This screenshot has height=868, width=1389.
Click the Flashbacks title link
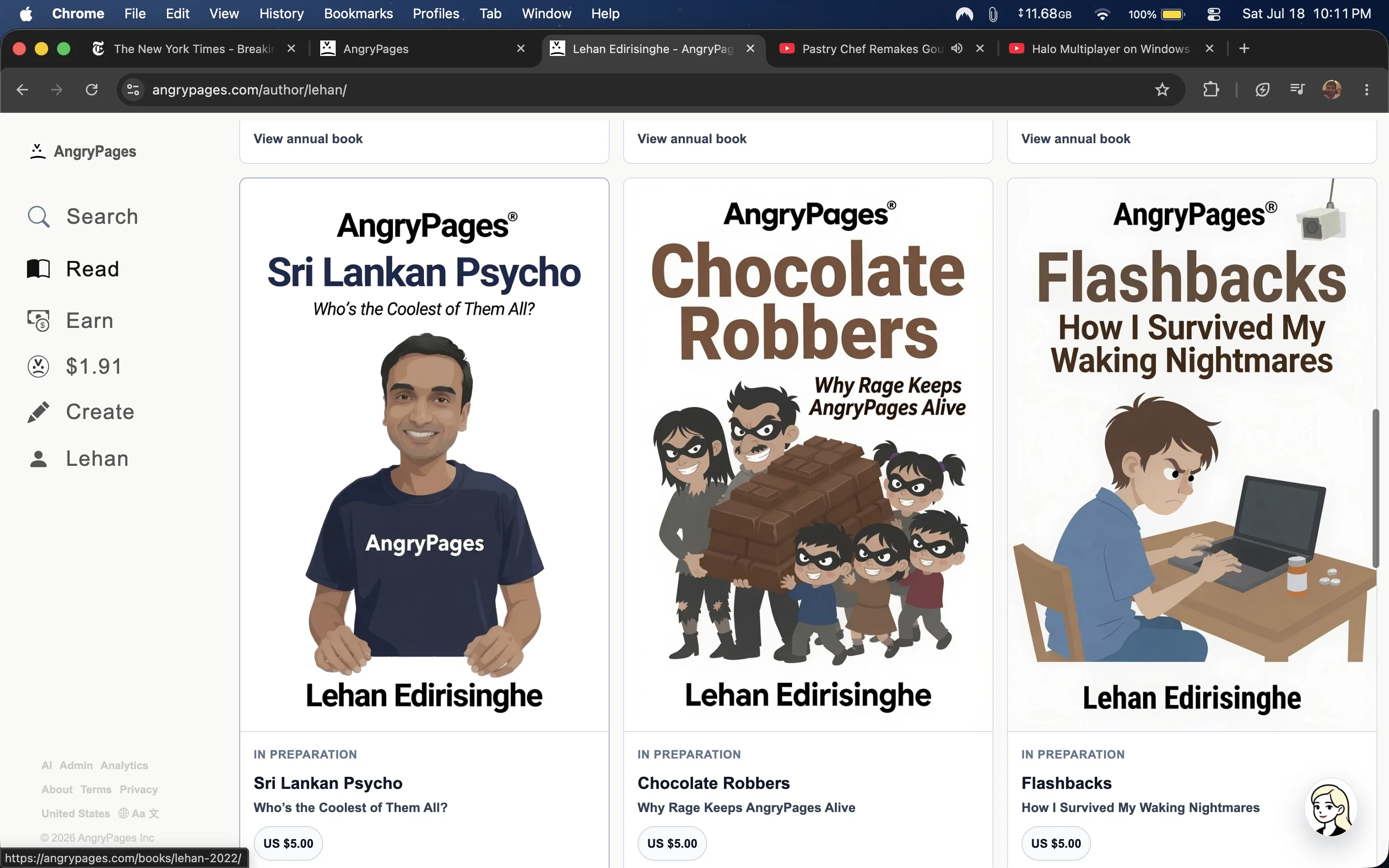1066,783
